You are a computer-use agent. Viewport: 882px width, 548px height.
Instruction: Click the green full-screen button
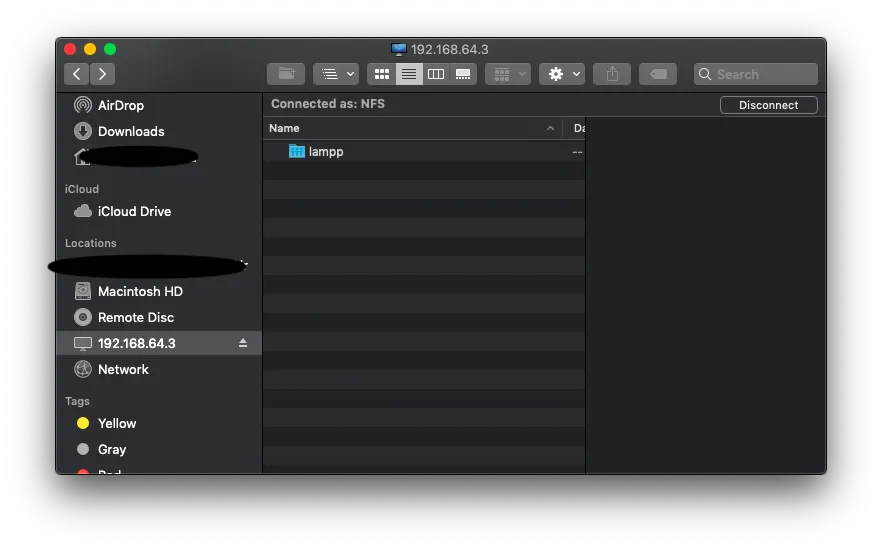pyautogui.click(x=110, y=50)
